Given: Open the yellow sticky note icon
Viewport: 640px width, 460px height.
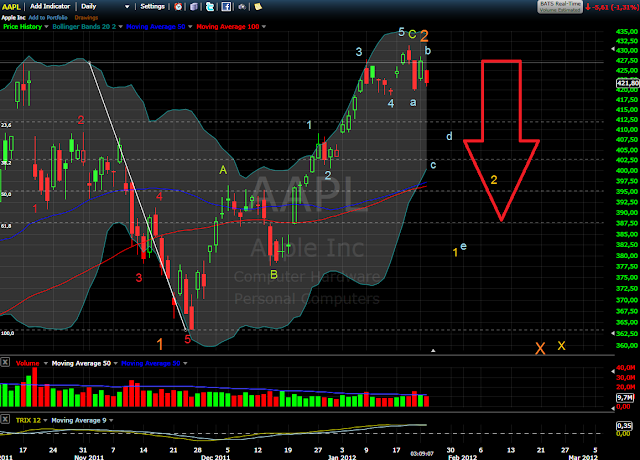Looking at the screenshot, I should point(258,7).
